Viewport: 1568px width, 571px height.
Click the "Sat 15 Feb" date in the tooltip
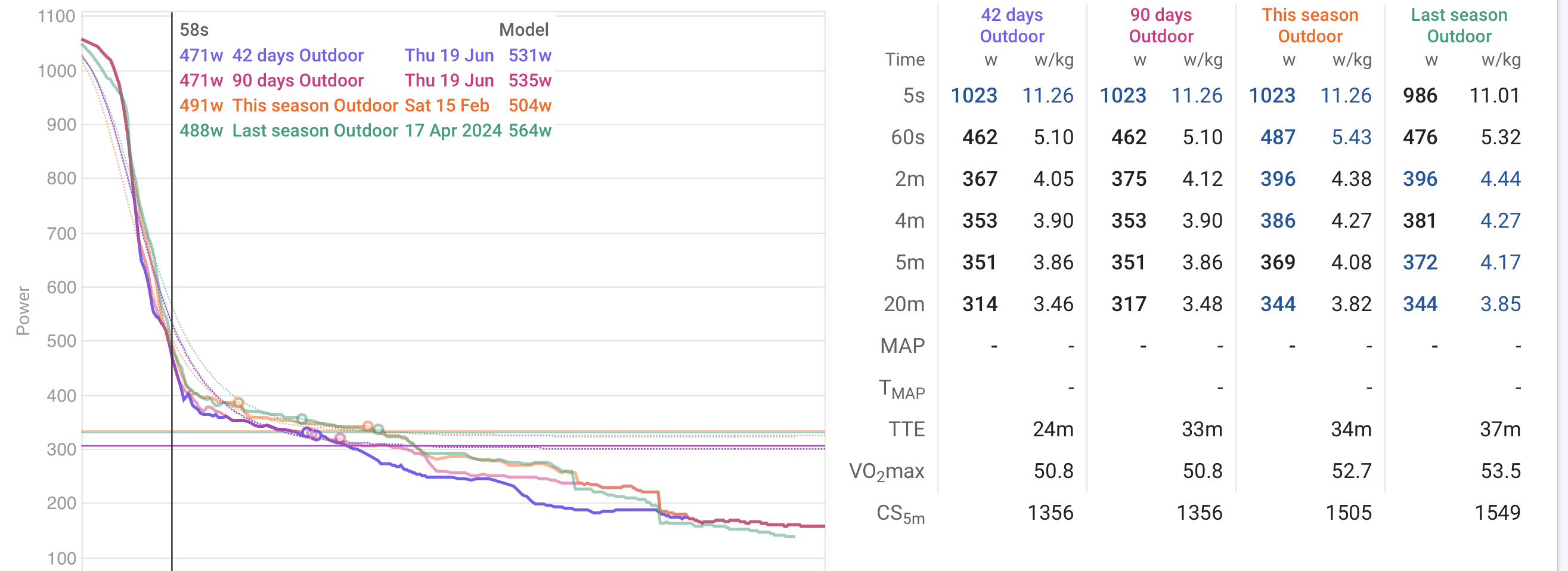coord(447,105)
